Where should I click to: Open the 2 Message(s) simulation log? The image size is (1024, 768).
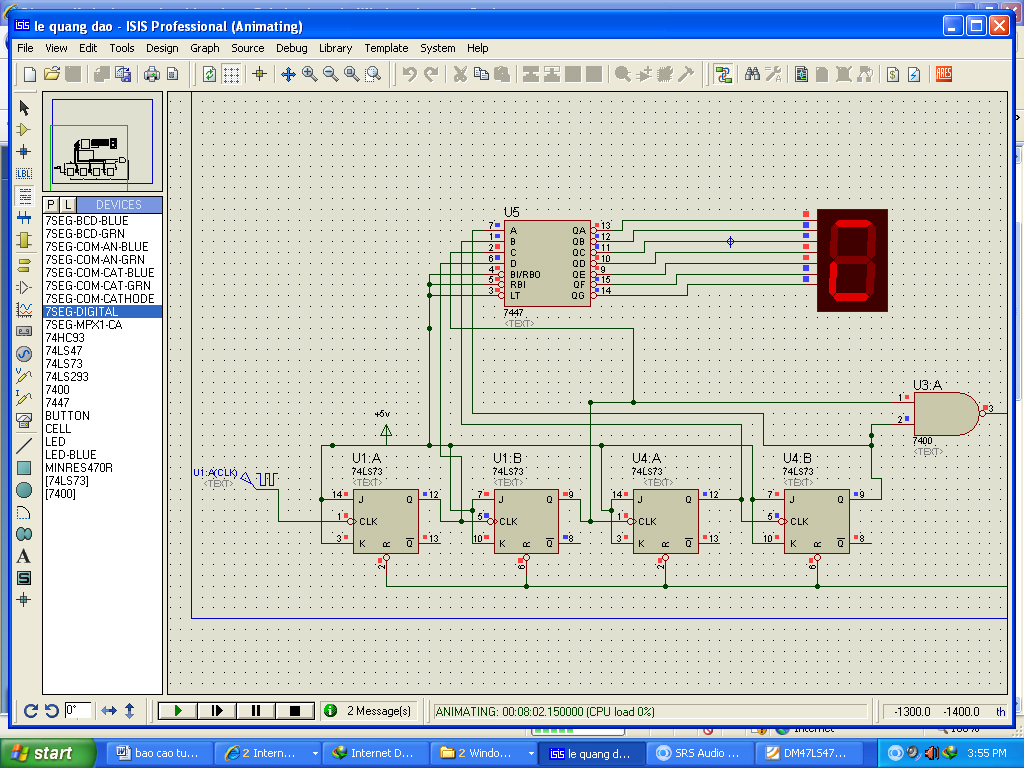(x=369, y=711)
